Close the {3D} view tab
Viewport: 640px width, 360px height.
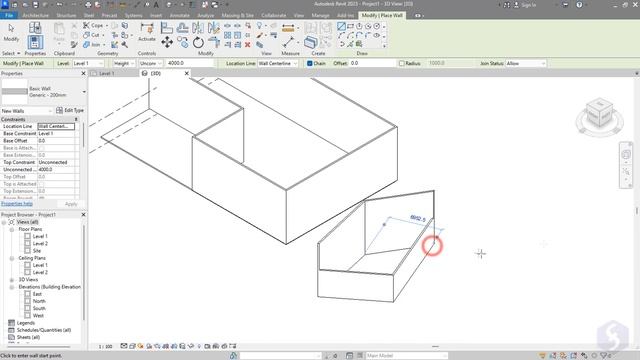click(187, 73)
